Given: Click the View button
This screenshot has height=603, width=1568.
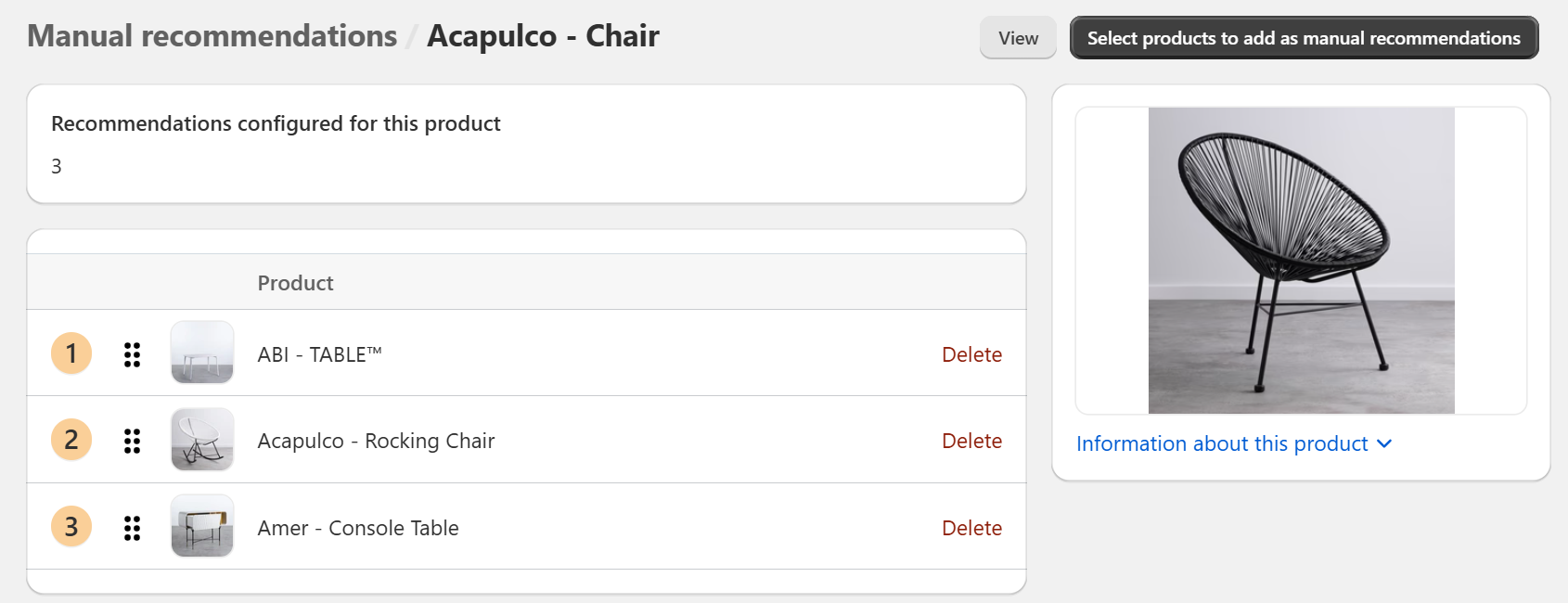Looking at the screenshot, I should [1018, 38].
